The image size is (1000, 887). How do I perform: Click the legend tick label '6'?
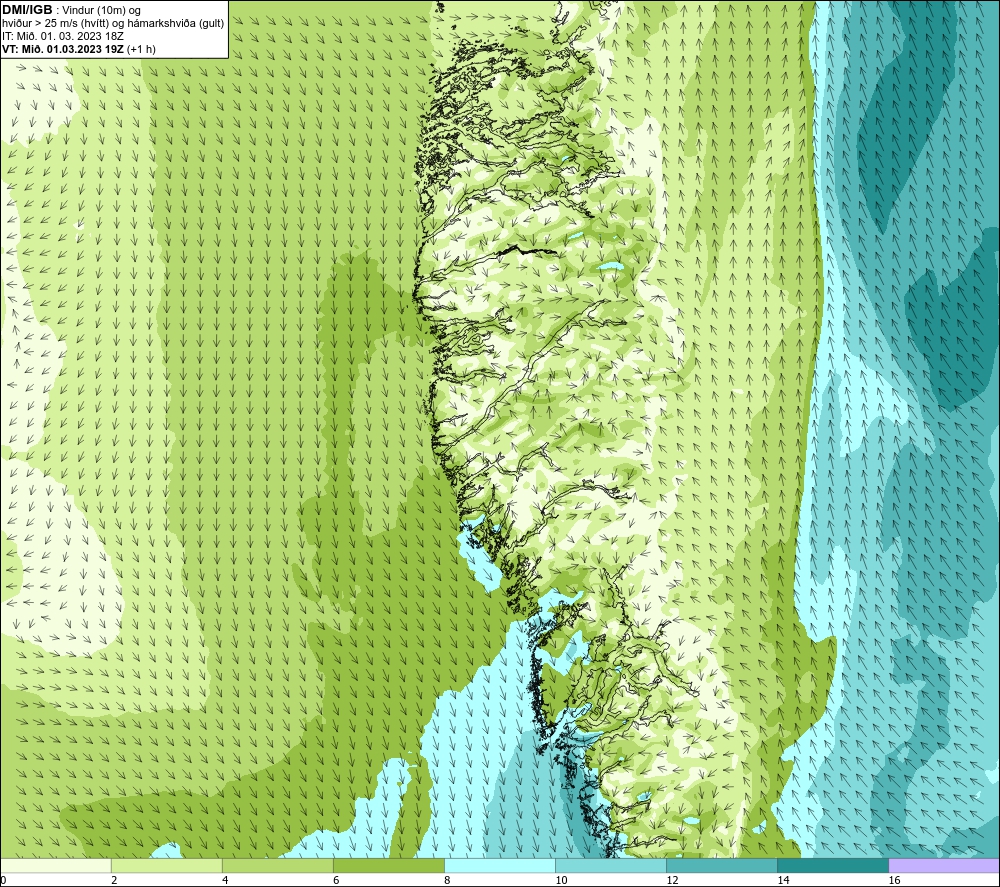click(x=336, y=880)
